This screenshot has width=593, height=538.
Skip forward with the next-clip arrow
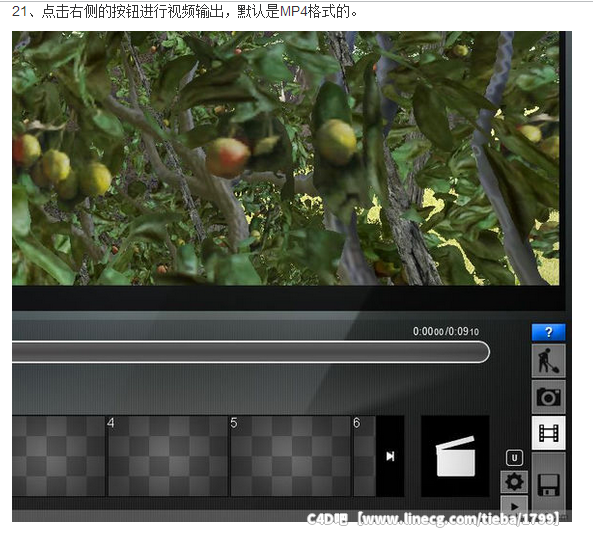coord(390,456)
